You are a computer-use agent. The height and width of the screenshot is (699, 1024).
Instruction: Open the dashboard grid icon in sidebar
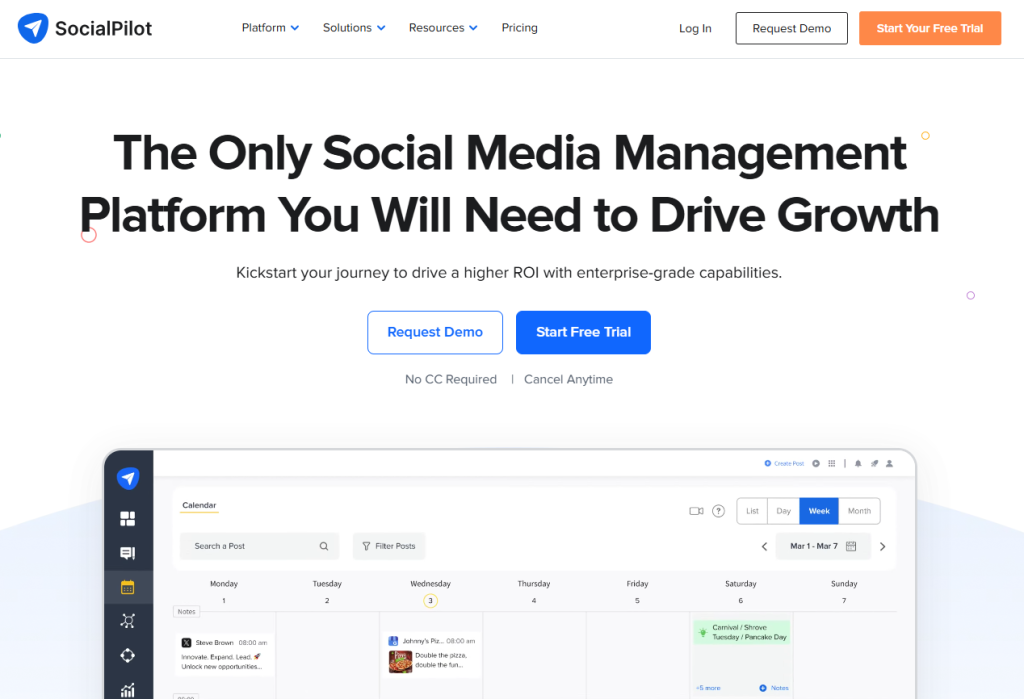(128, 519)
